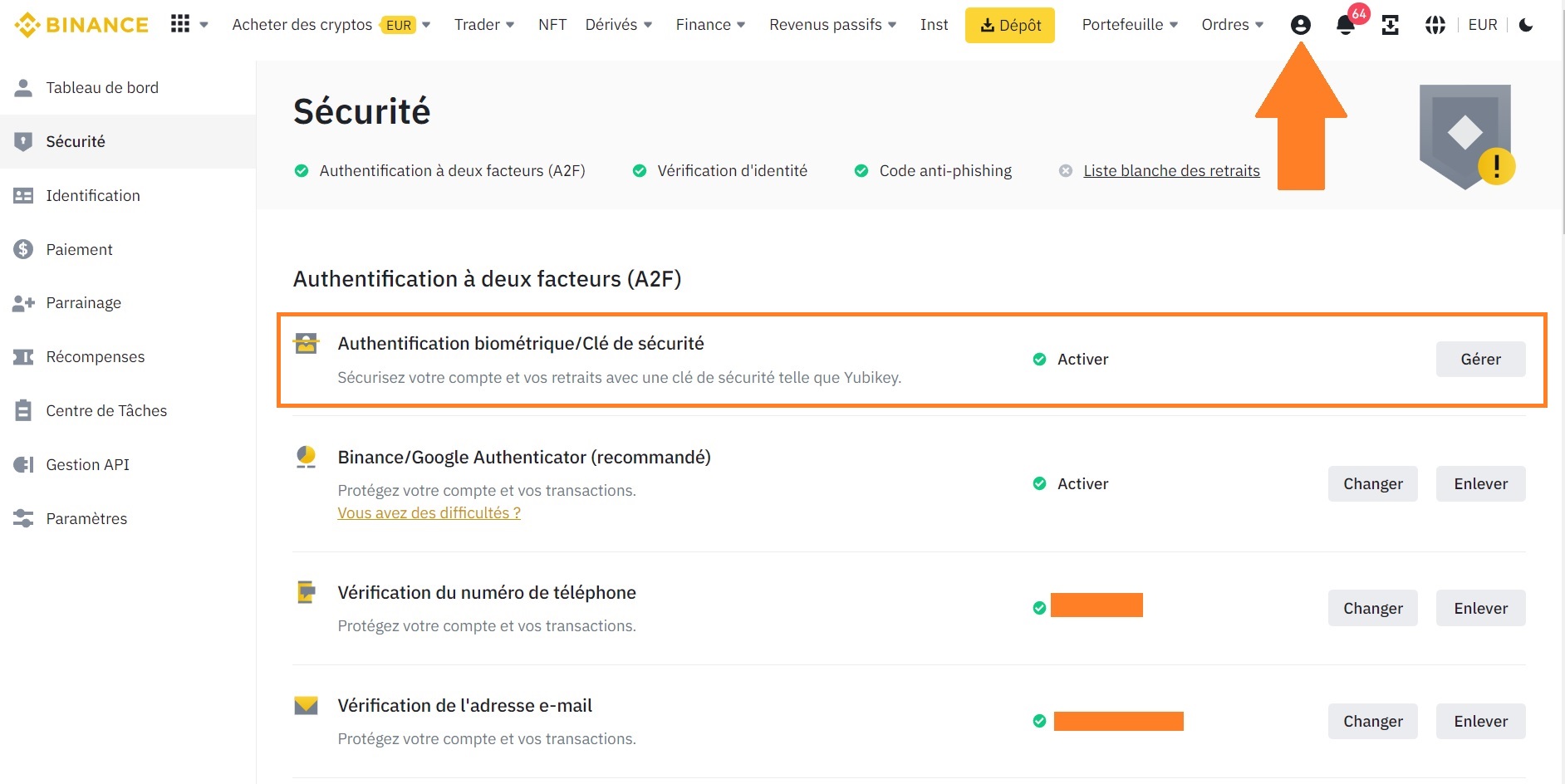Open the account profile icon
The image size is (1565, 784).
coord(1299,24)
